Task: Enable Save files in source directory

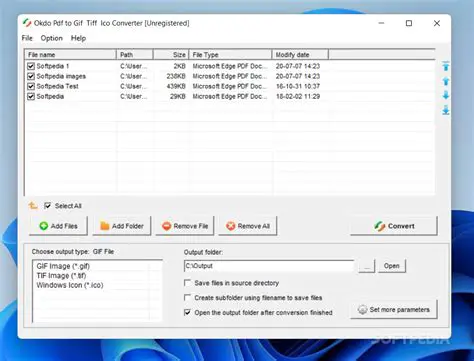Action: point(188,283)
